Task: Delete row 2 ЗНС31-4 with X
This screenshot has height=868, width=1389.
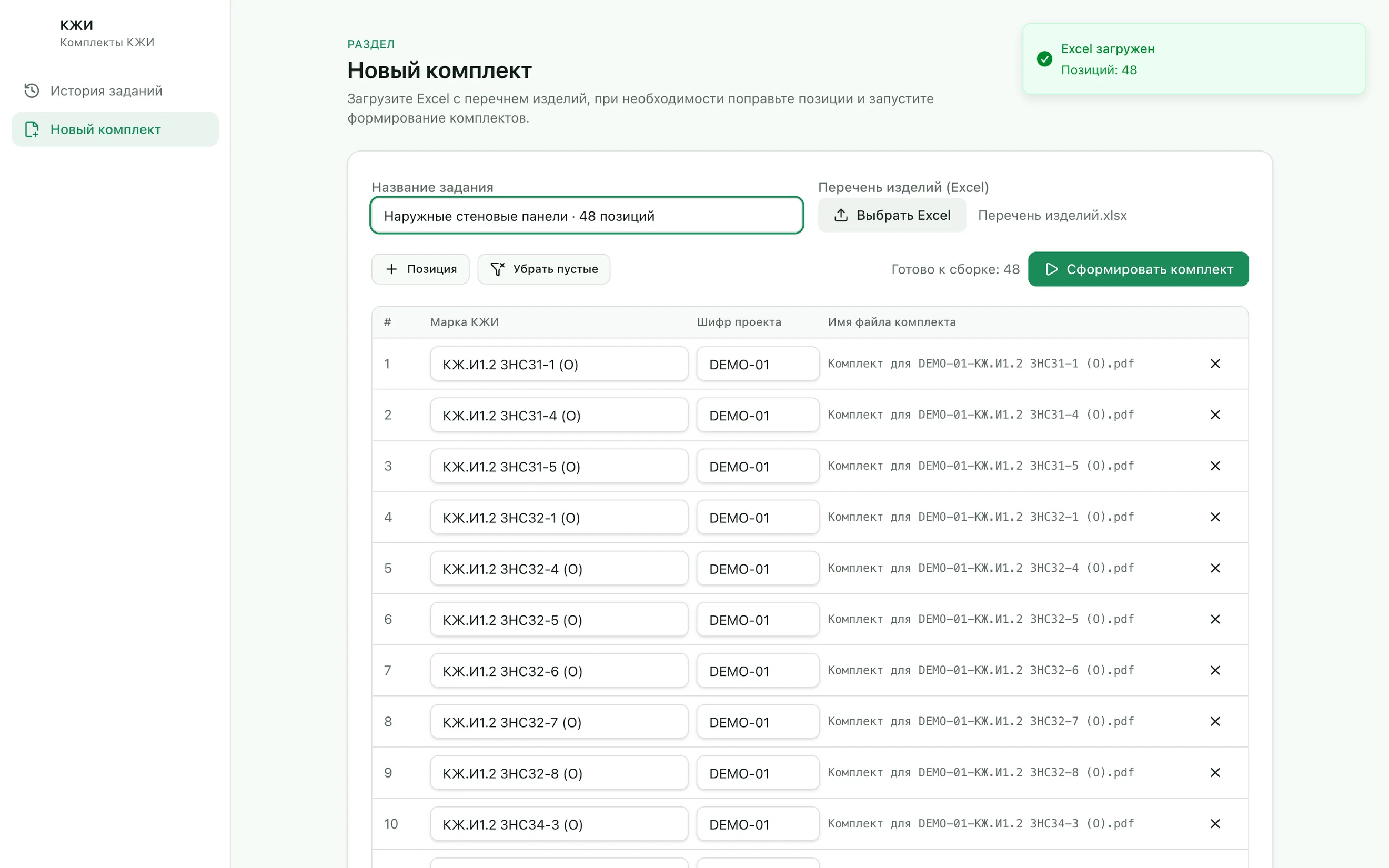Action: pos(1215,415)
